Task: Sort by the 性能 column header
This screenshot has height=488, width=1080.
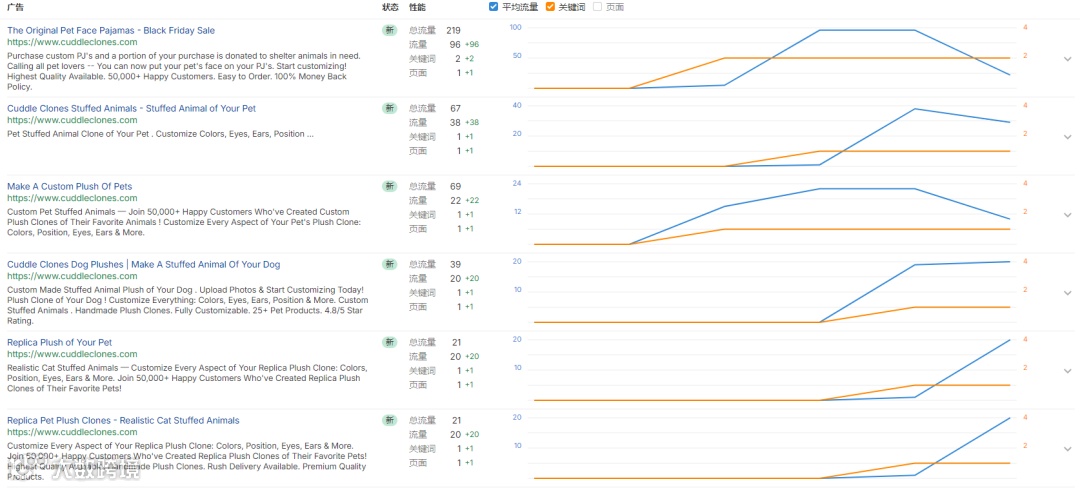Action: pos(417,7)
